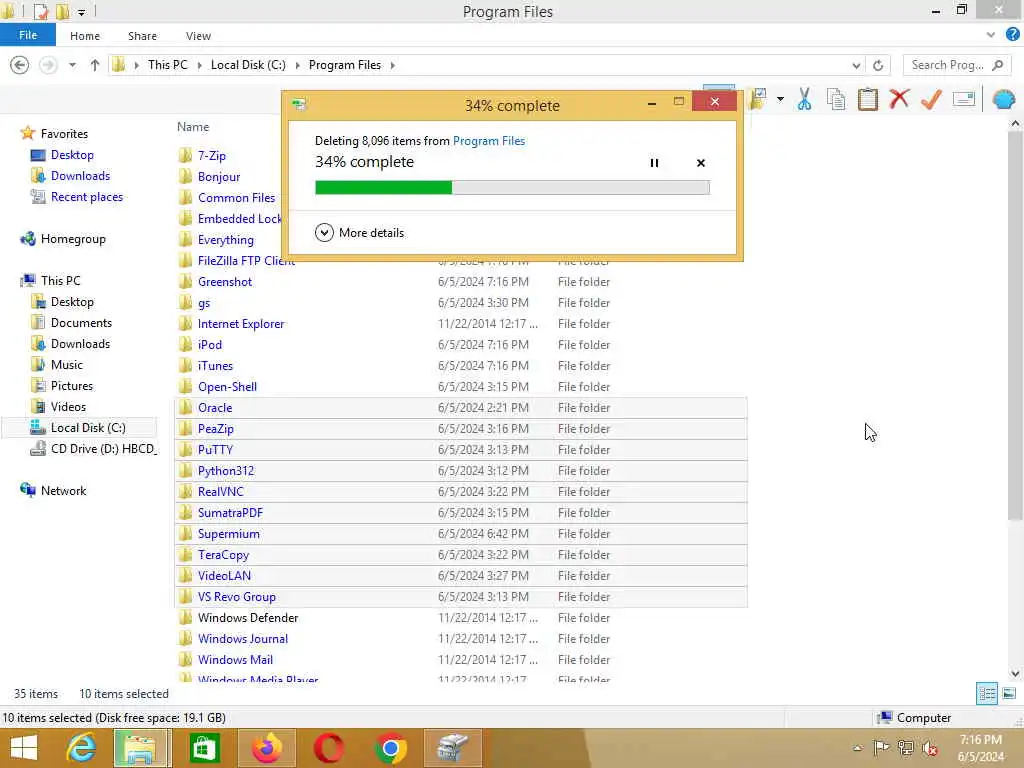Select the iTunes folder
Image resolution: width=1024 pixels, height=768 pixels.
point(215,366)
